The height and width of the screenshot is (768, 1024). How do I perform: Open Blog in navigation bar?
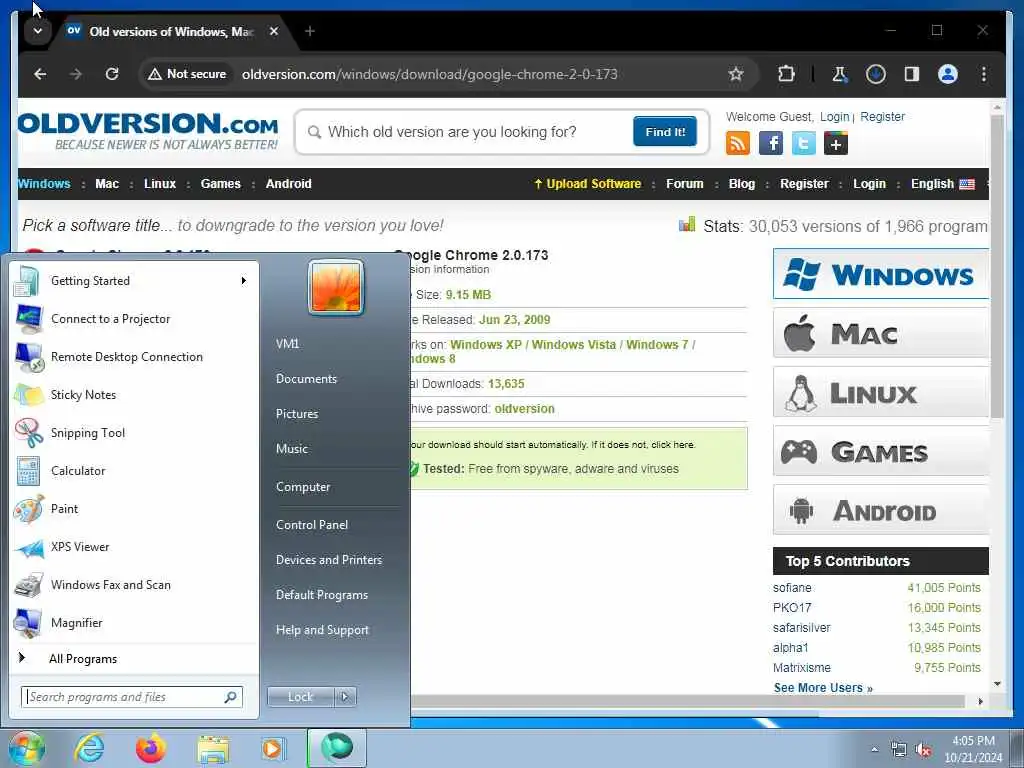tap(741, 184)
